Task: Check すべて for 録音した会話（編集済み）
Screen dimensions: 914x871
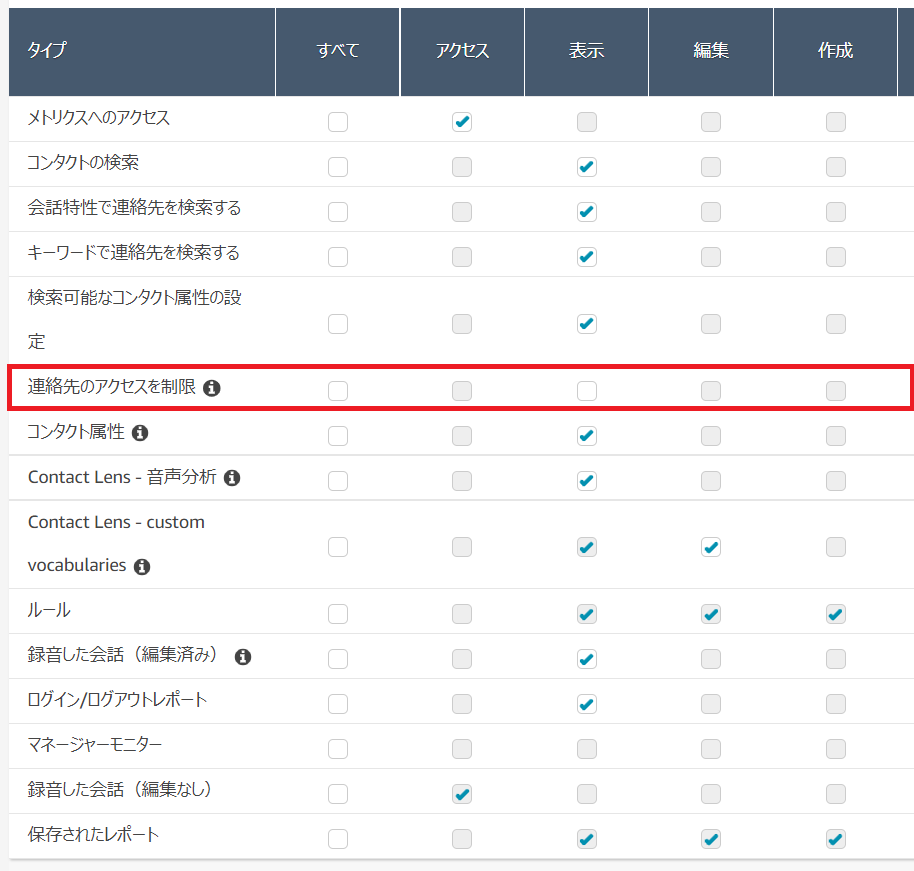Action: [338, 659]
